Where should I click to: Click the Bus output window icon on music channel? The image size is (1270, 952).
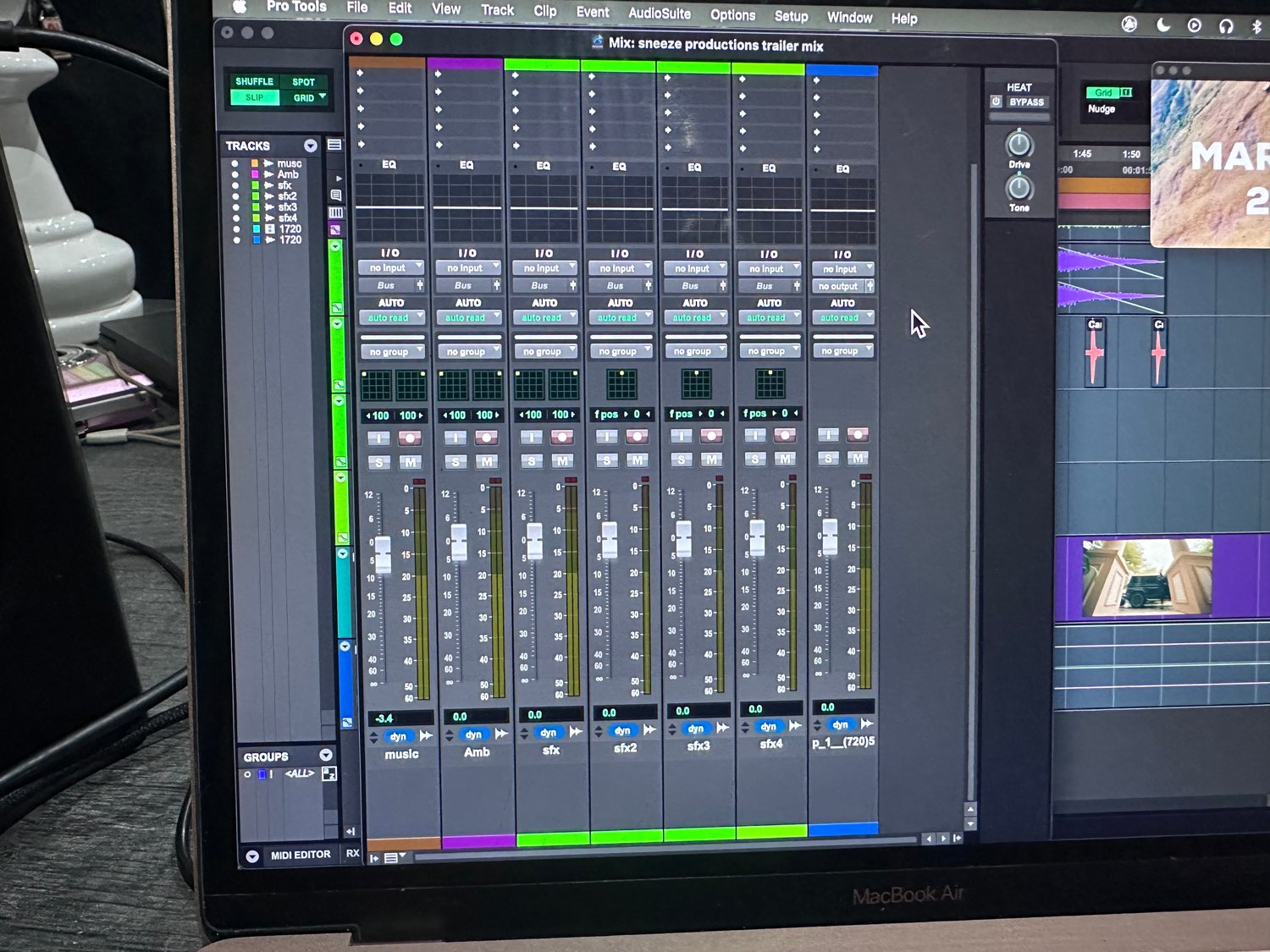click(x=419, y=285)
